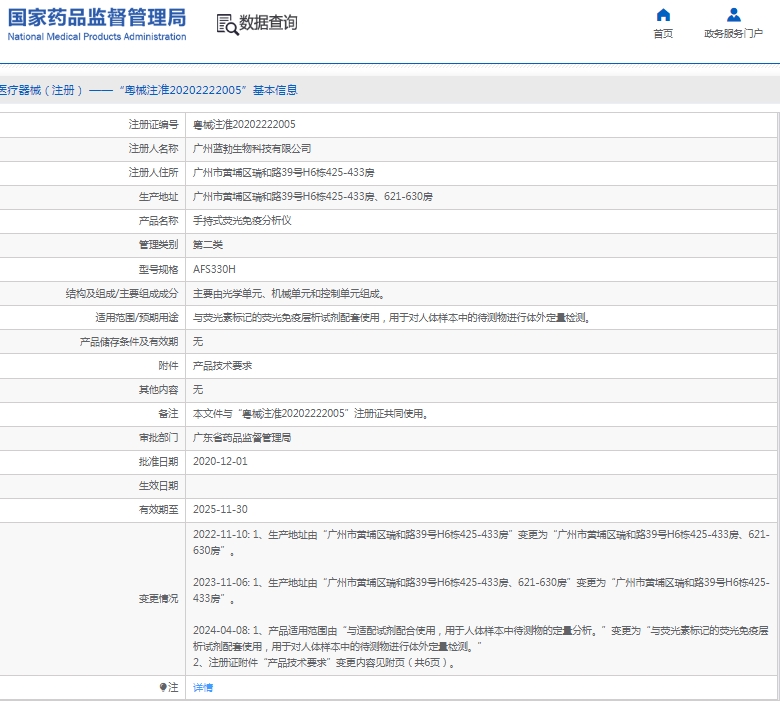
Task: Click the 产品储存条件及有效期 row label
Action: click(x=129, y=342)
